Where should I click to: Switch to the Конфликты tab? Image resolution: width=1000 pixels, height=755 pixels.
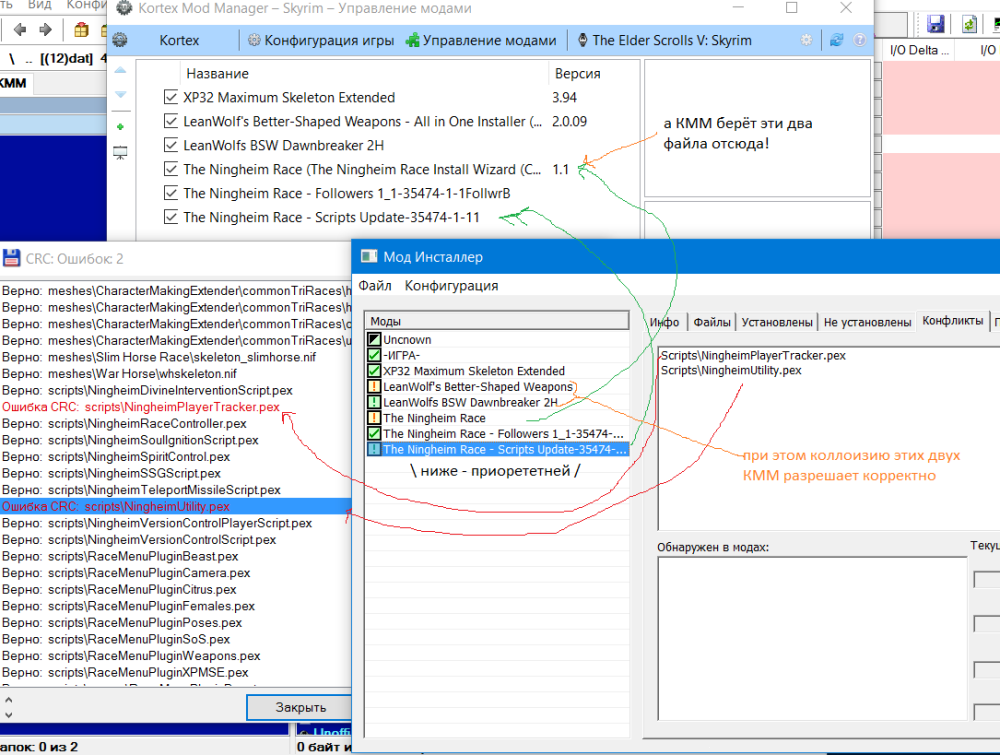pyautogui.click(x=953, y=321)
